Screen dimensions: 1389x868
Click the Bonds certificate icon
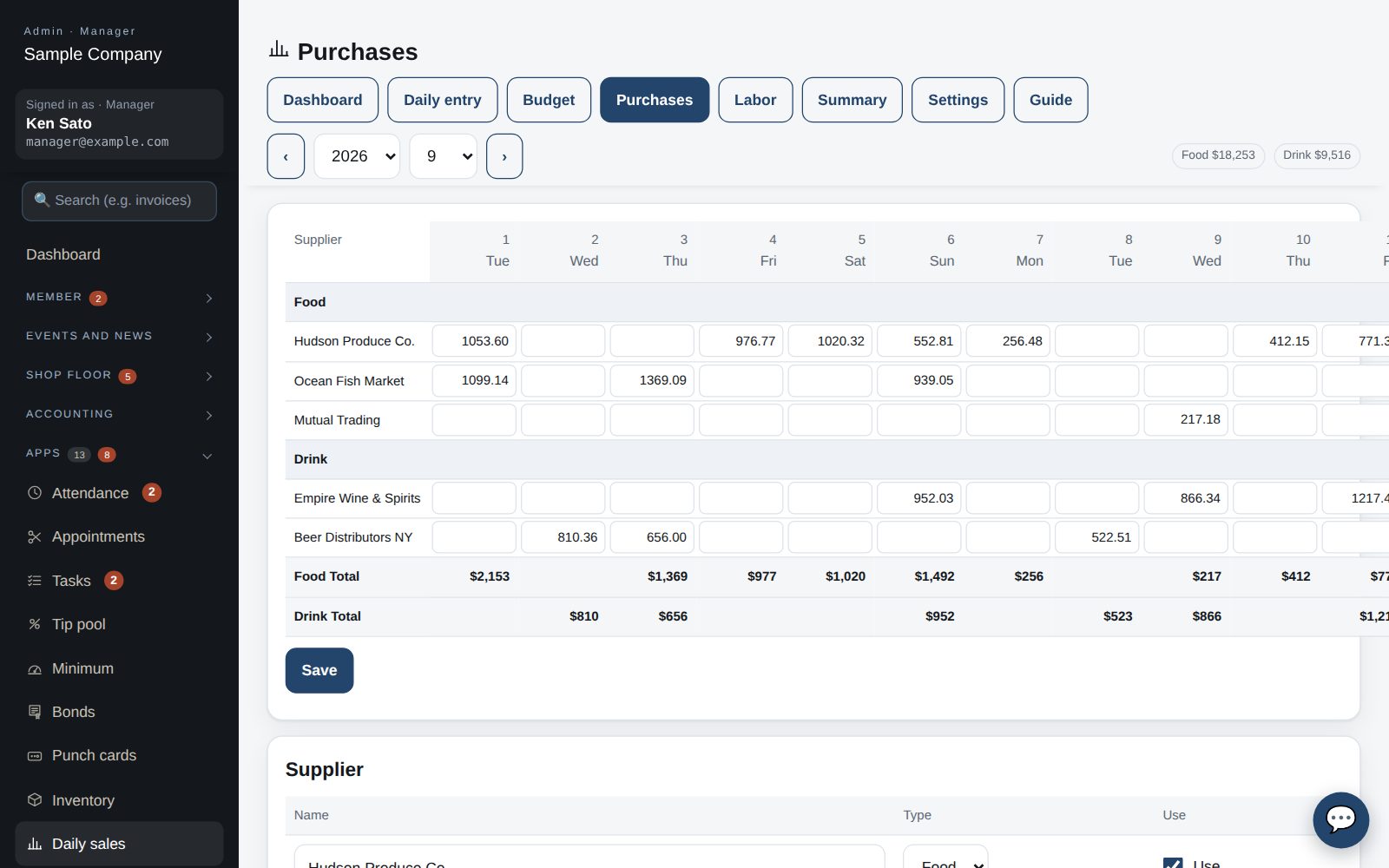pyautogui.click(x=35, y=712)
